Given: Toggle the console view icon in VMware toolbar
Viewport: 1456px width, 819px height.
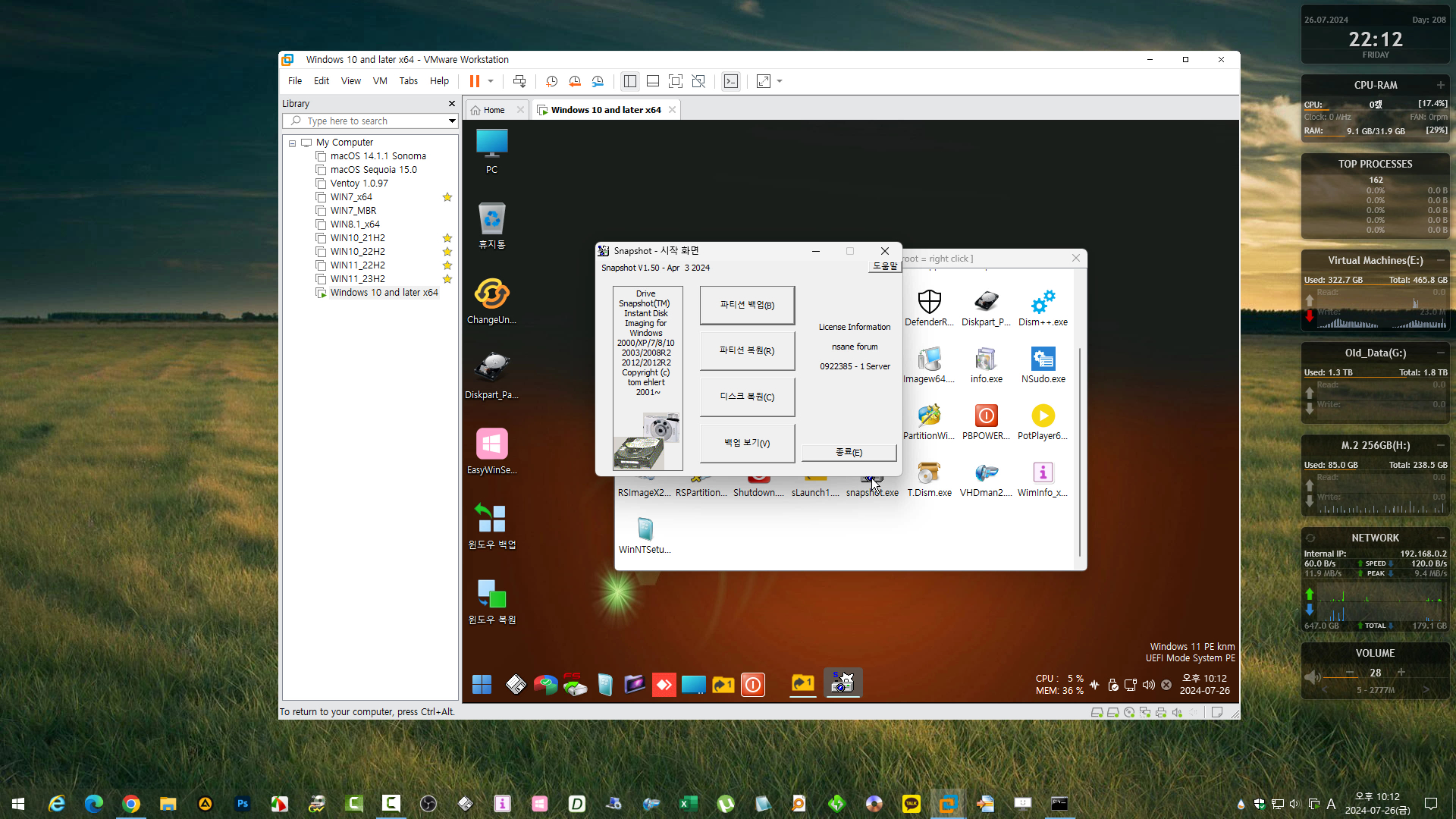Looking at the screenshot, I should coord(731,81).
